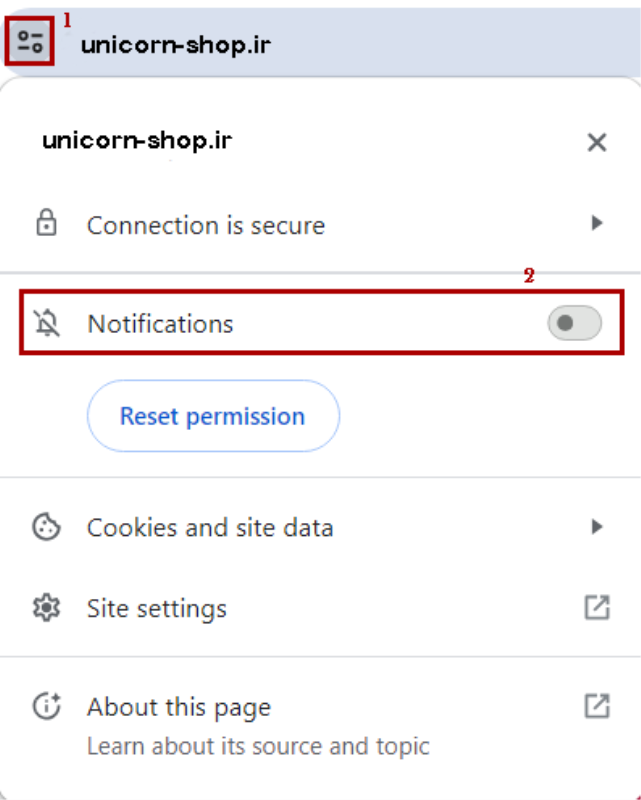Screen dimensions: 641x800
Task: Open Cookies and site data entry
Action: point(210,527)
